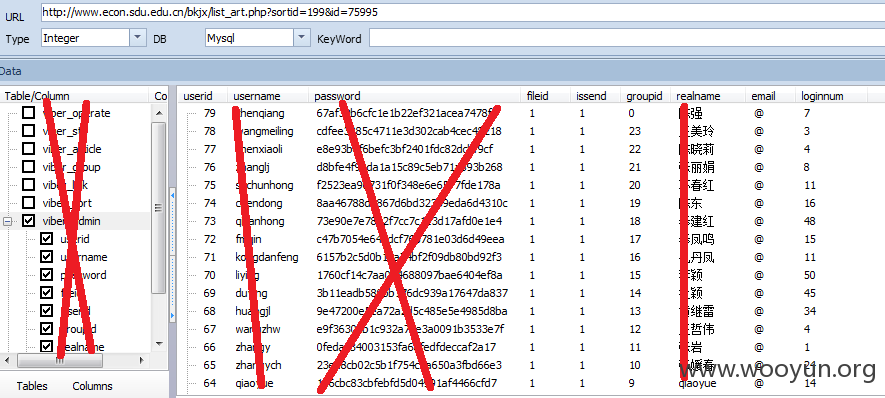
Task: Click groupid value 0 in first row
Action: pos(631,113)
